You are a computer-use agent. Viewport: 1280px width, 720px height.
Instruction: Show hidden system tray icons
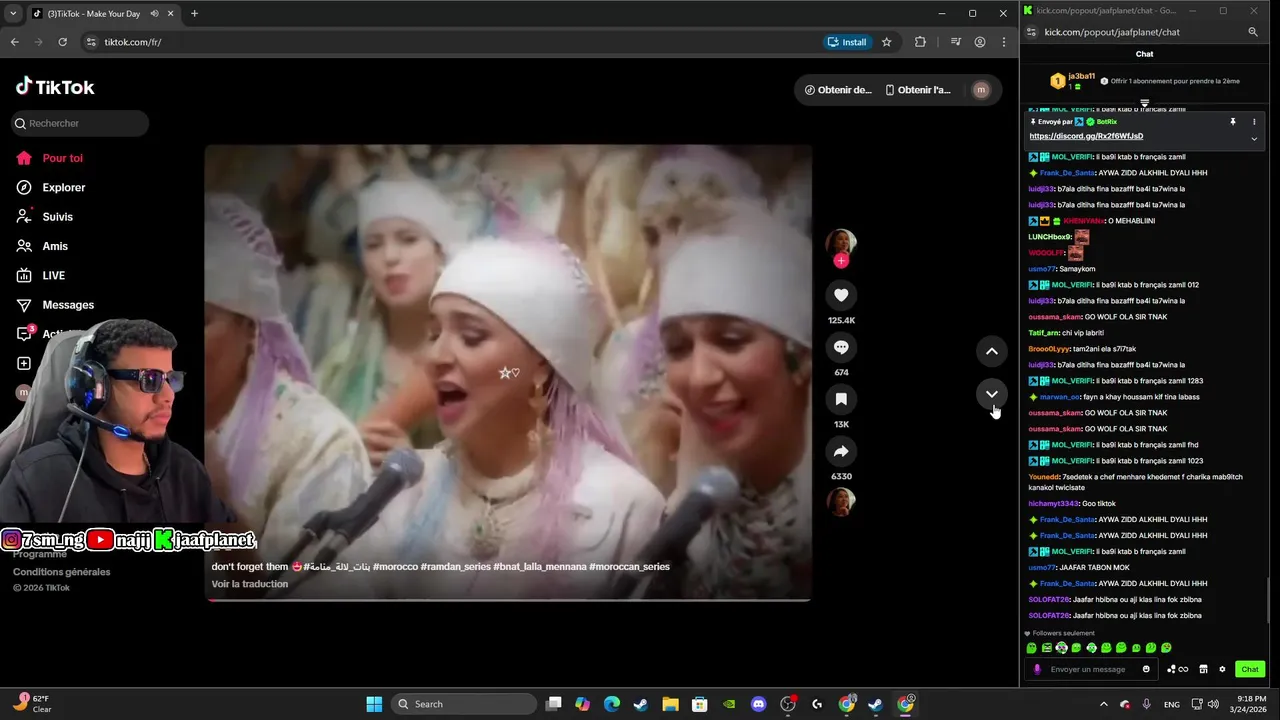1104,704
